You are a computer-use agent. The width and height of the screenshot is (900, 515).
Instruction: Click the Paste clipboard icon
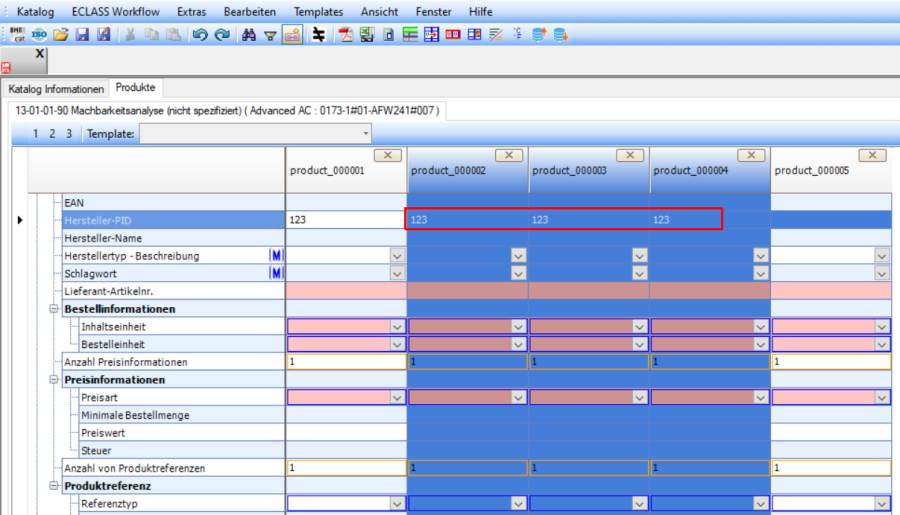click(173, 34)
